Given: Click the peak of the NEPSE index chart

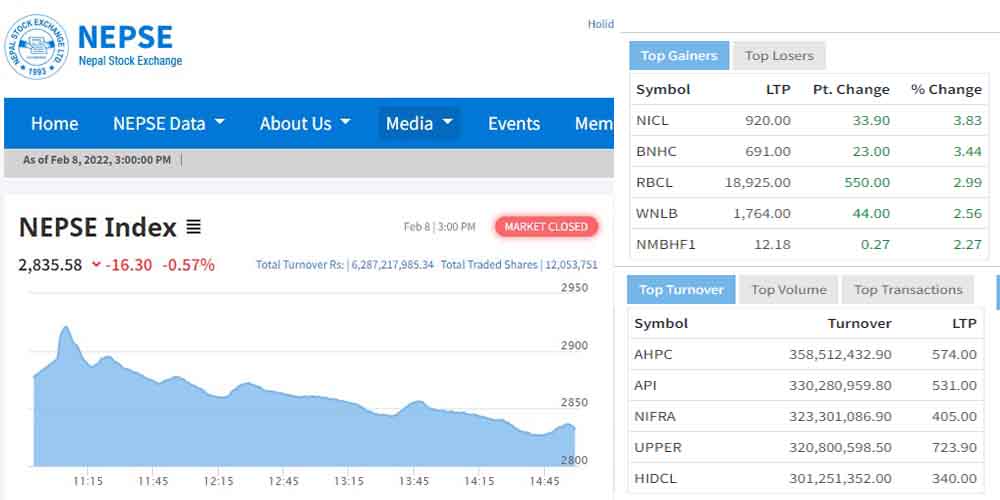Looking at the screenshot, I should (66, 327).
